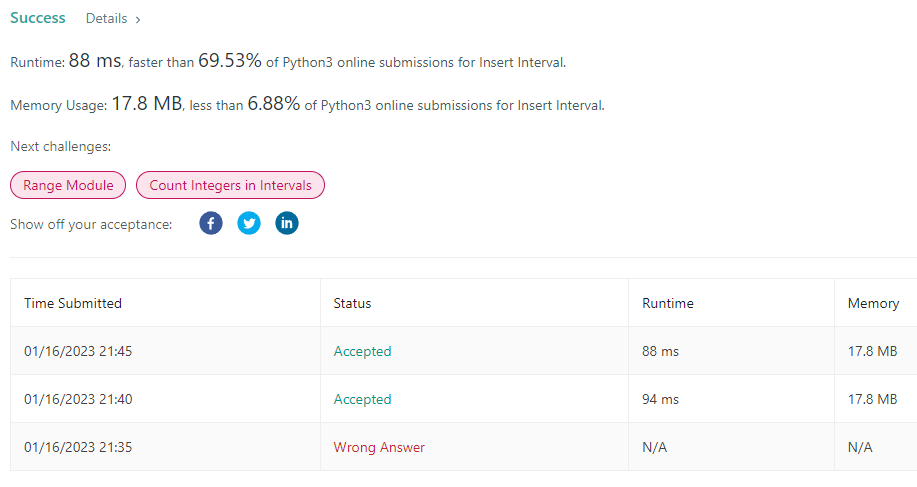Screen dimensions: 917x487
Task: Share acceptance on Twitter
Action: click(249, 223)
